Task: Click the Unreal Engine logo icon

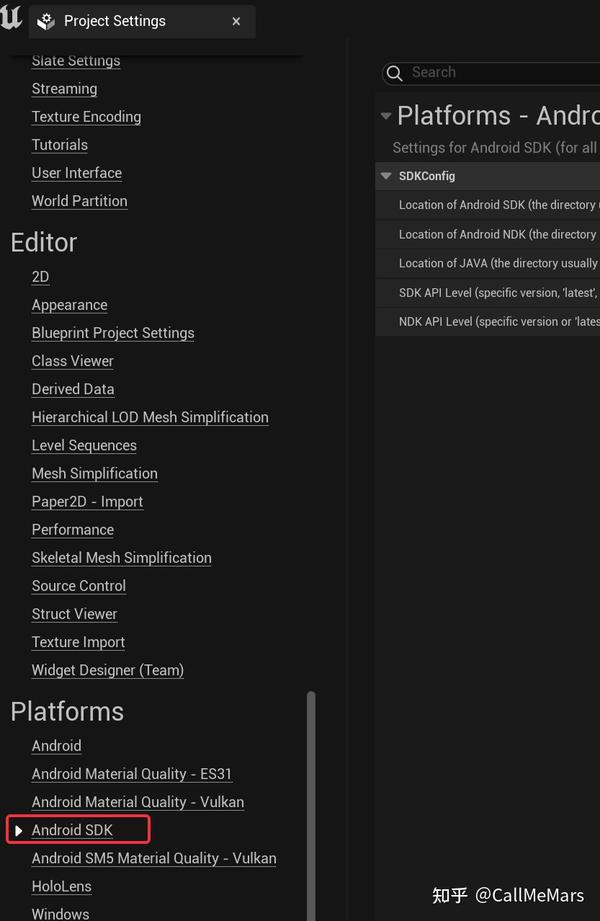Action: pos(11,19)
